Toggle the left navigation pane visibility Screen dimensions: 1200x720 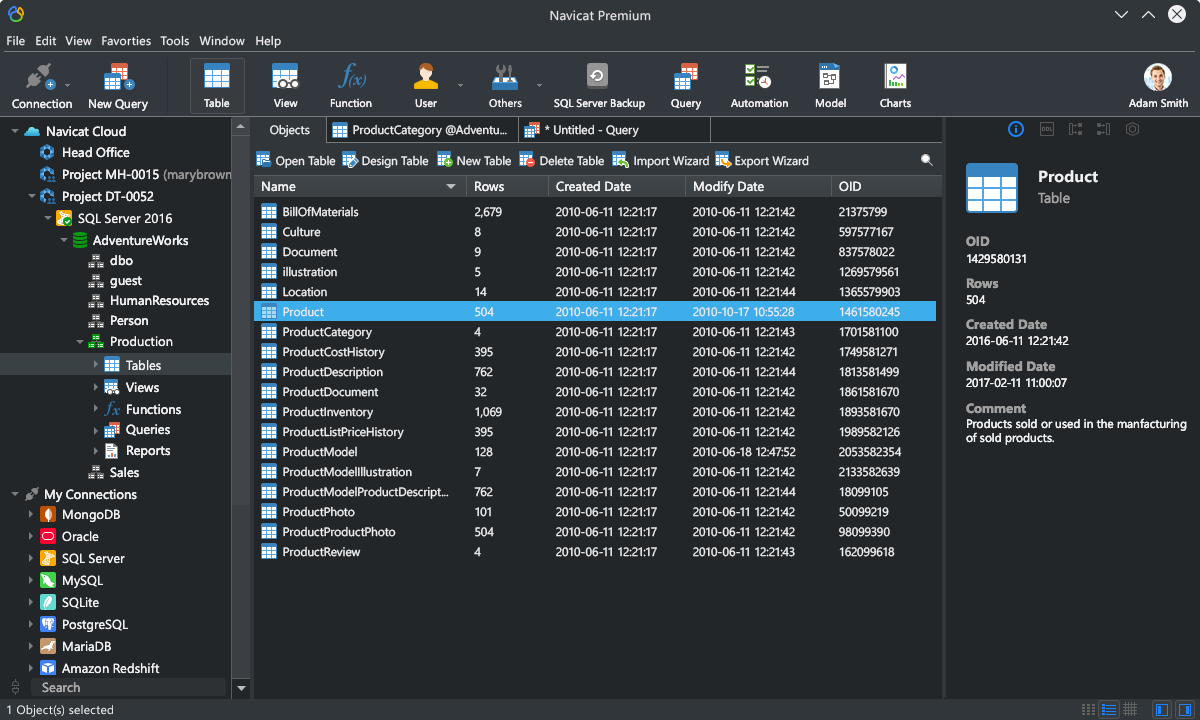click(1162, 709)
